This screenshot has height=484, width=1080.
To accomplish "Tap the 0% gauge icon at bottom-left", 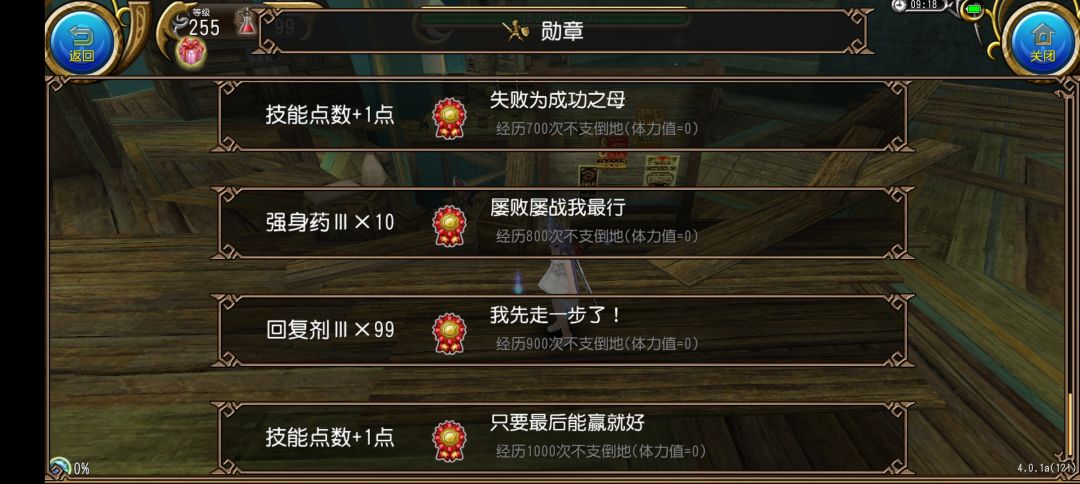I will coord(60,468).
